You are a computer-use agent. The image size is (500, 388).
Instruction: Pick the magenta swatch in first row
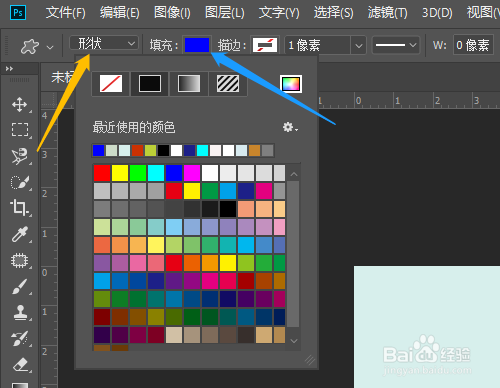[x=192, y=173]
